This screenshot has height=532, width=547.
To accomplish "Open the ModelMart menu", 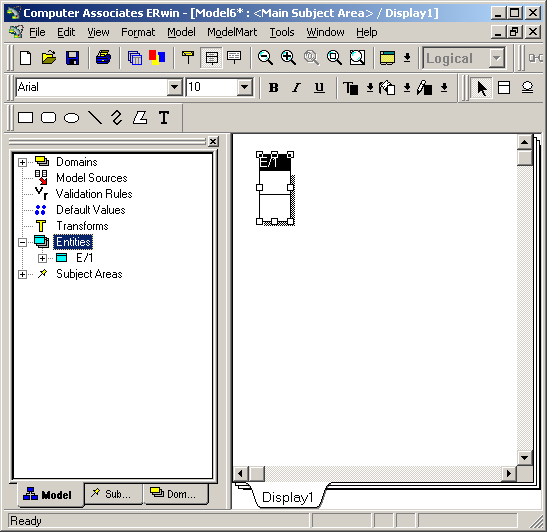I will pyautogui.click(x=232, y=32).
